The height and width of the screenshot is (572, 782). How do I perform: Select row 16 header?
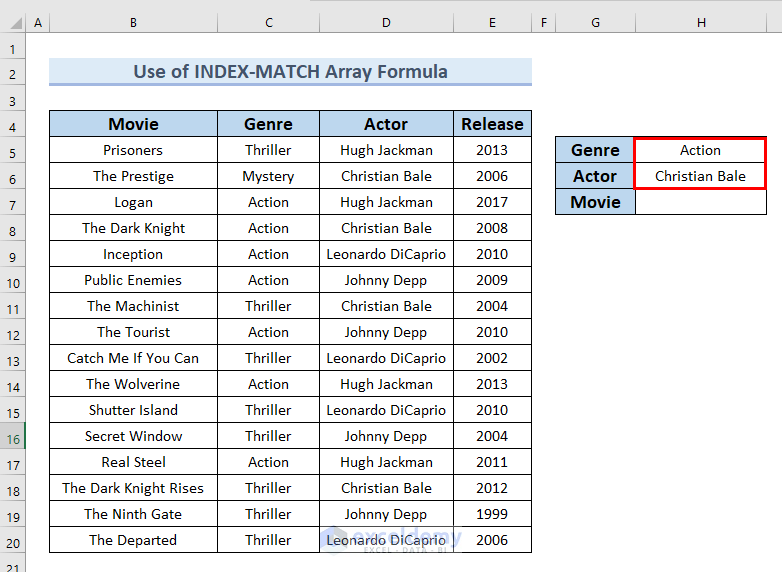[x=13, y=436]
